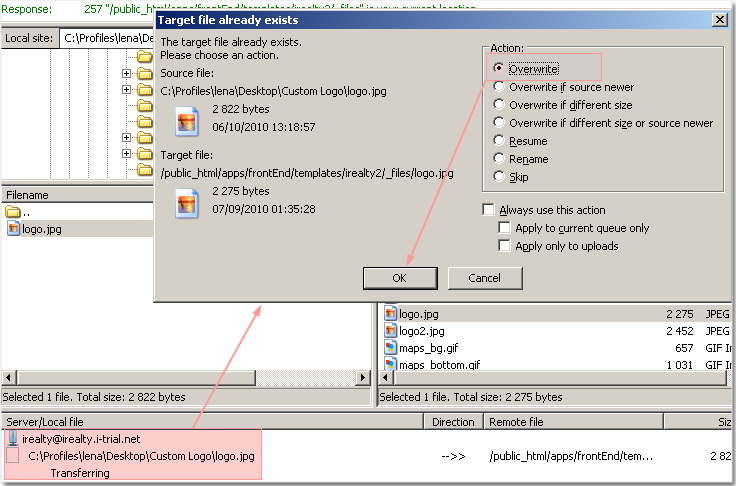Click target file image icon in dialog
Screen dimensions: 736x486
point(186,203)
